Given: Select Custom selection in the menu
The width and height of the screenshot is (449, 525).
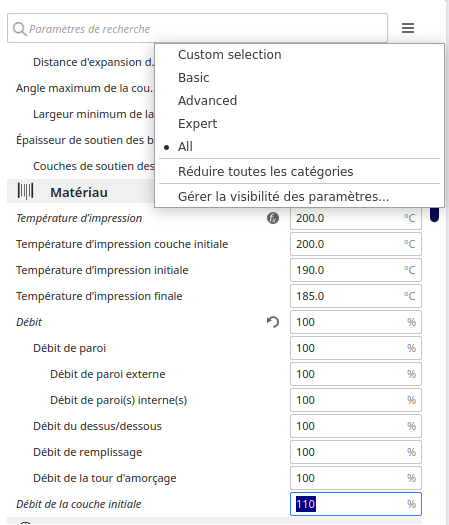Looking at the screenshot, I should click(299, 55).
